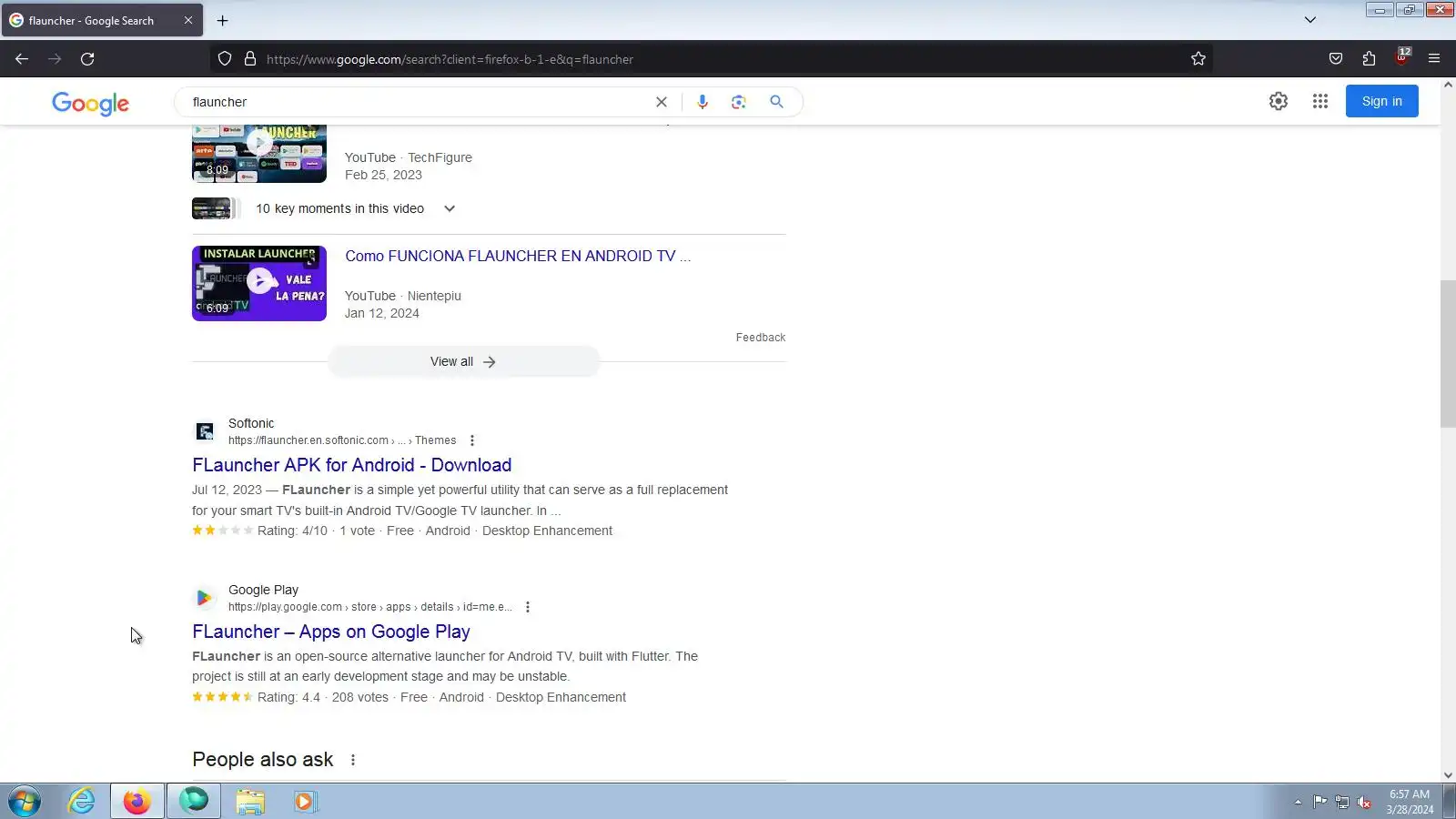Open FLauncher – Apps on Google Play
Image resolution: width=1456 pixels, height=819 pixels.
point(331,632)
